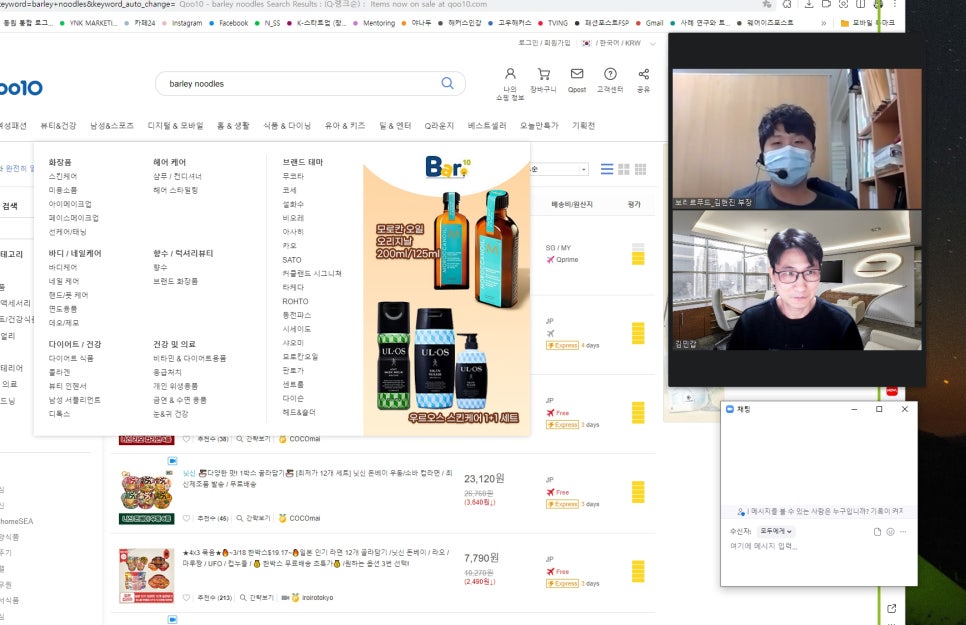
Task: Switch to medium grid view icon
Action: click(x=623, y=169)
